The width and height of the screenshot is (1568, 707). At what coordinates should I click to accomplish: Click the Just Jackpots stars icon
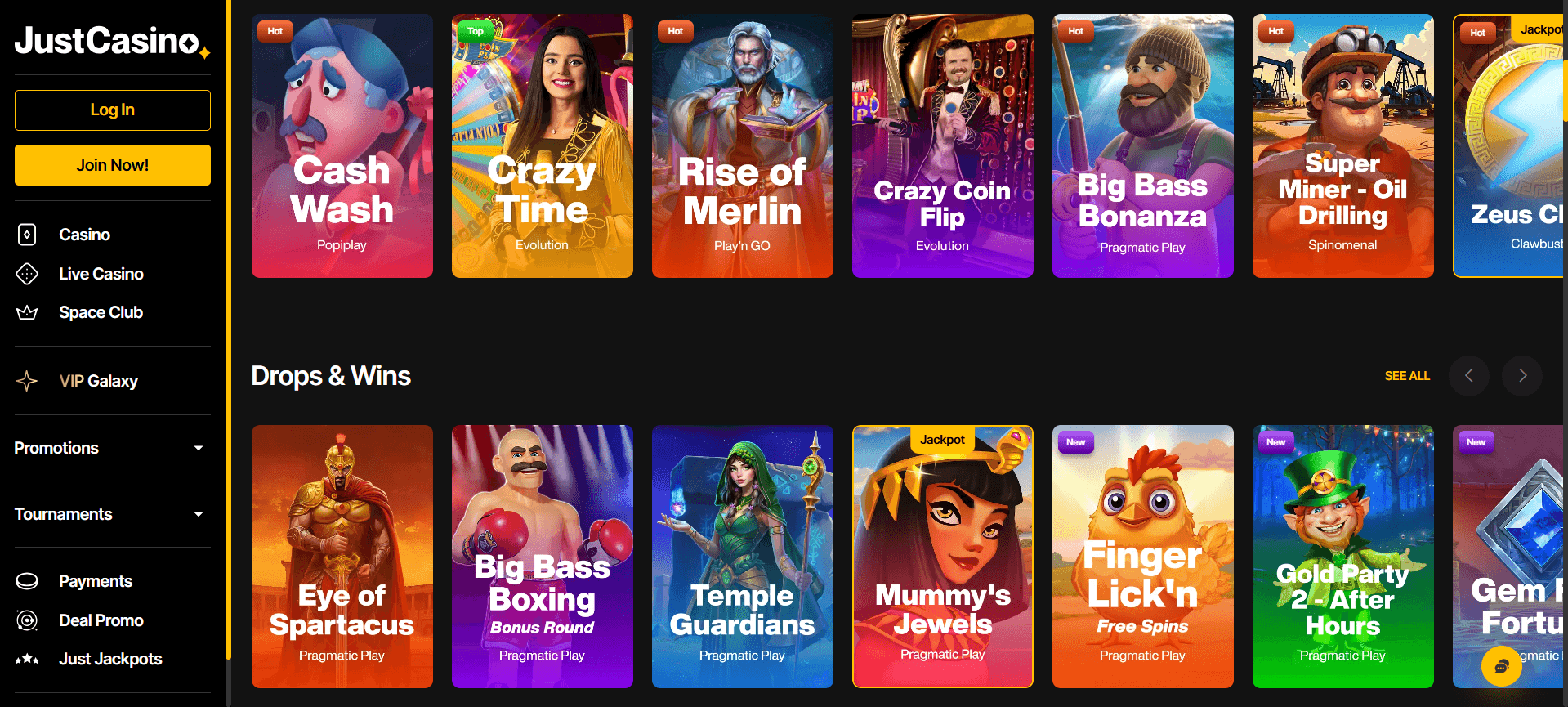coord(27,659)
